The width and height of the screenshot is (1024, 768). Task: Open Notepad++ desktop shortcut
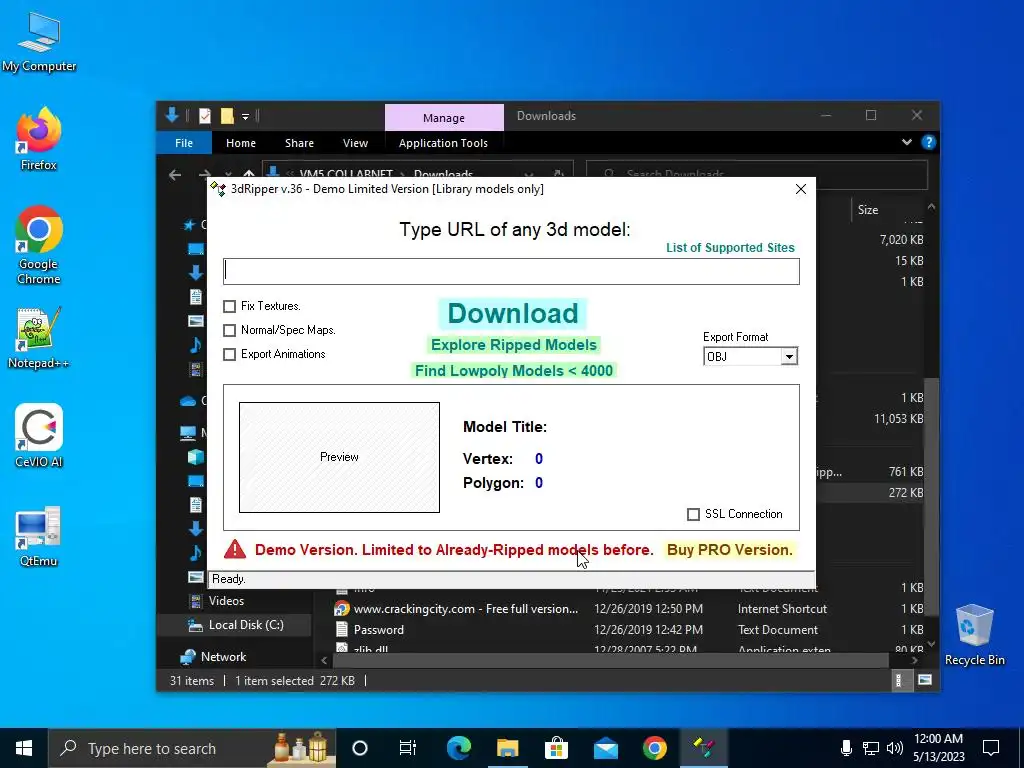39,338
